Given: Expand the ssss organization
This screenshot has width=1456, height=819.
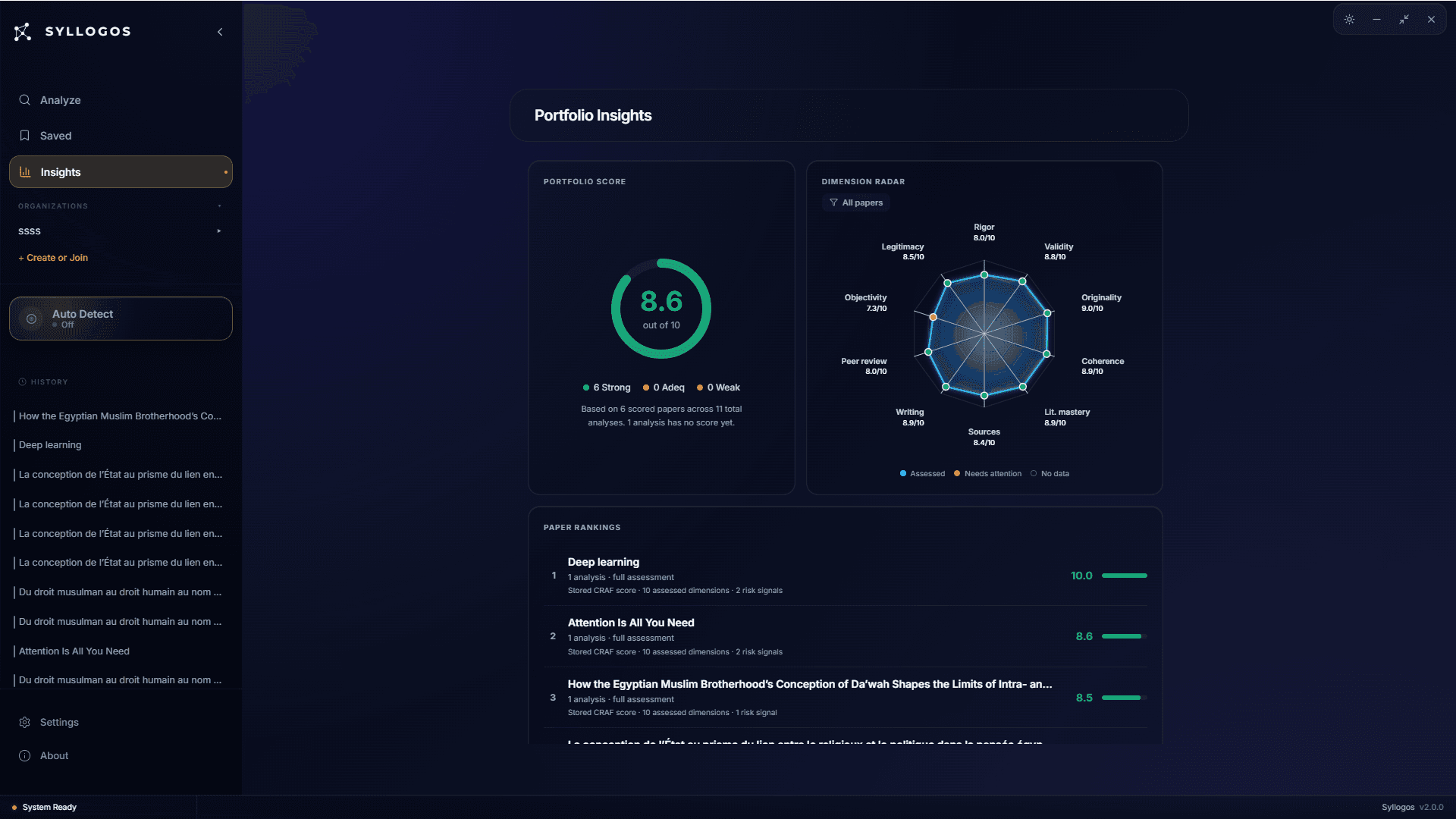Looking at the screenshot, I should pyautogui.click(x=219, y=231).
